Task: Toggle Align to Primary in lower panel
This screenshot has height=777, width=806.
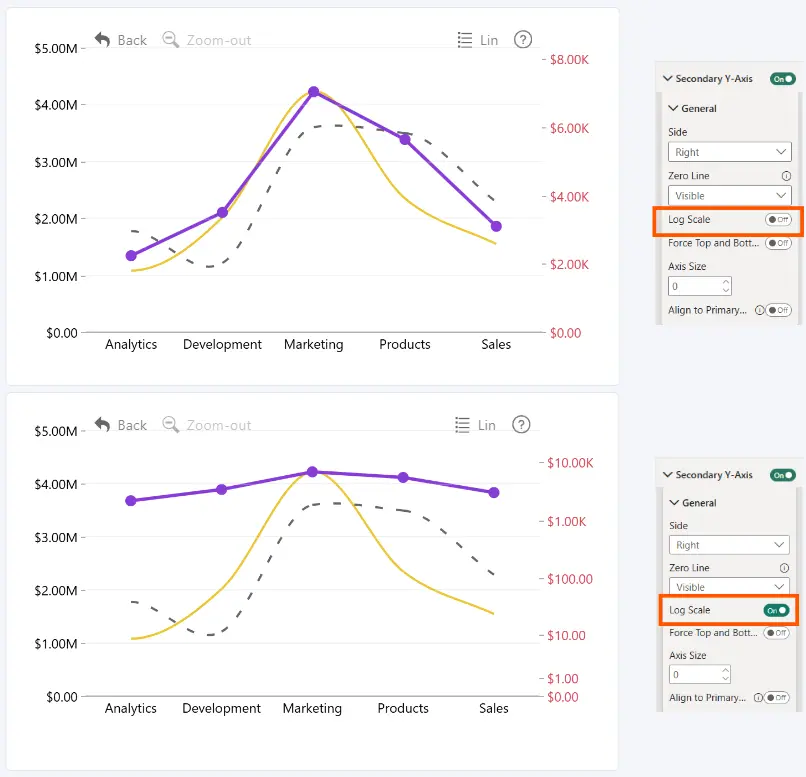Action: pos(776,697)
